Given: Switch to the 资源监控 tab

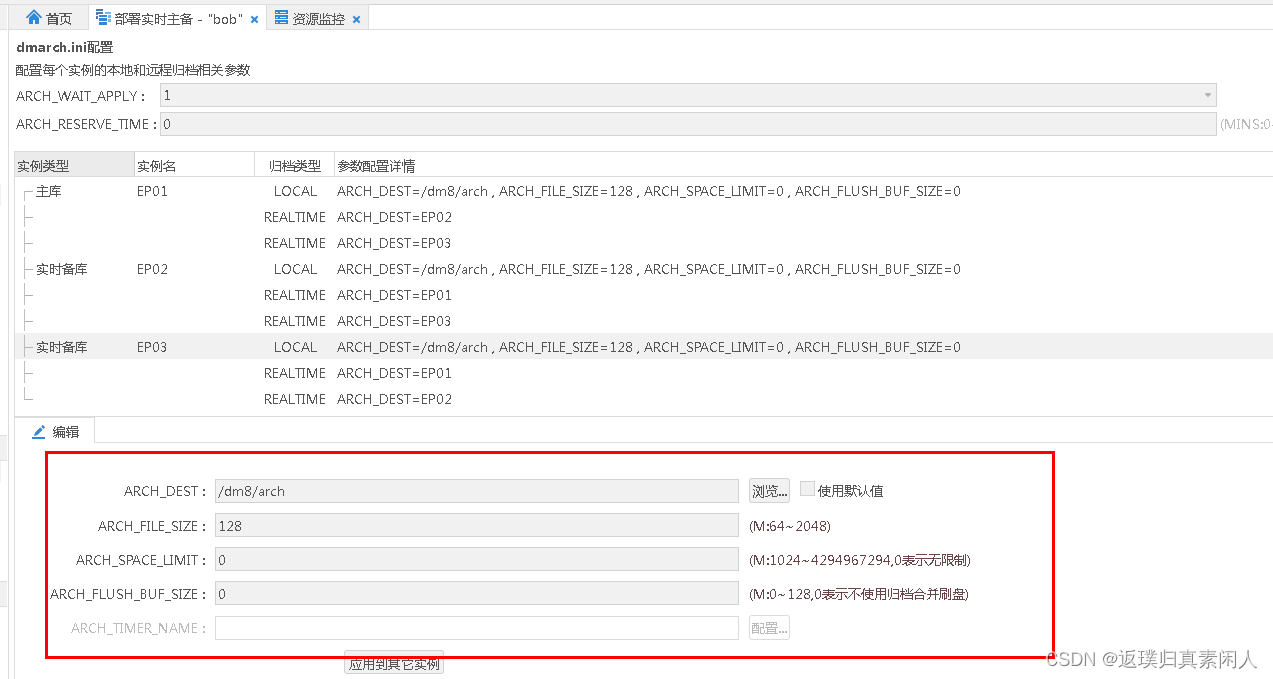Looking at the screenshot, I should 317,18.
